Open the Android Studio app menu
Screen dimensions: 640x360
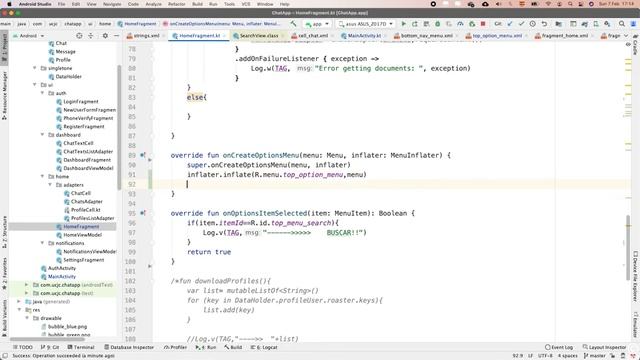tap(35, 4)
